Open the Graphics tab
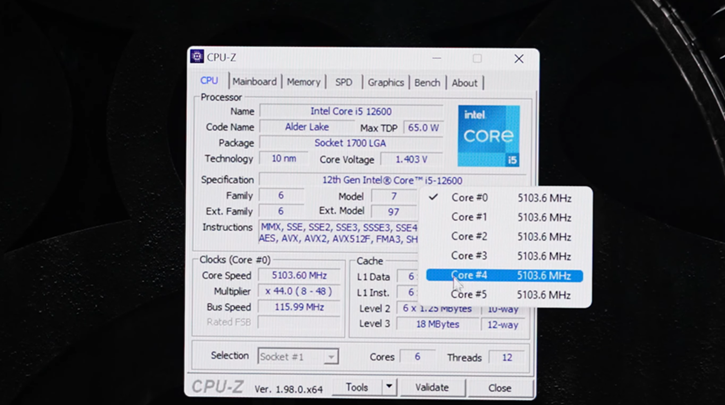The height and width of the screenshot is (405, 725). [386, 83]
